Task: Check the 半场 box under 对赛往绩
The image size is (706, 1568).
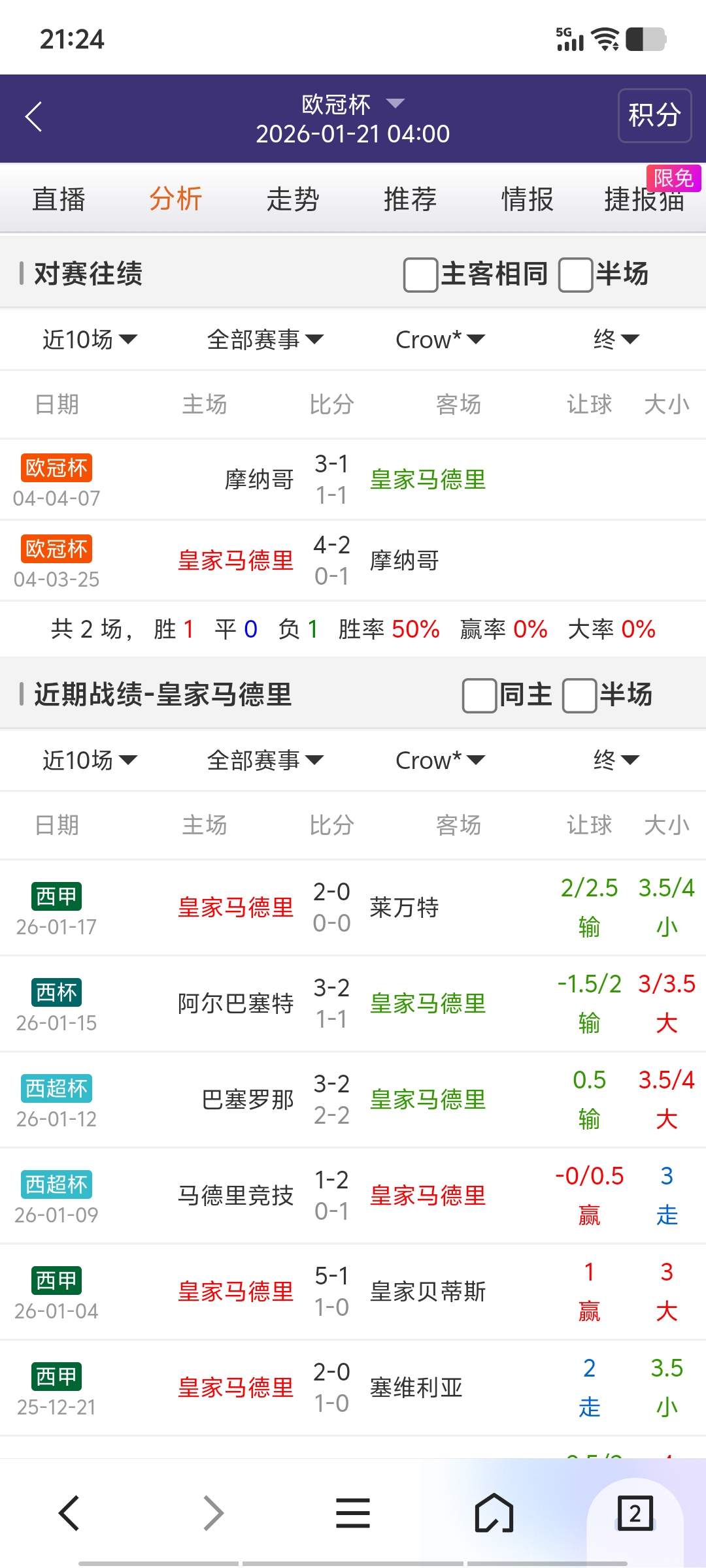Action: pos(575,274)
